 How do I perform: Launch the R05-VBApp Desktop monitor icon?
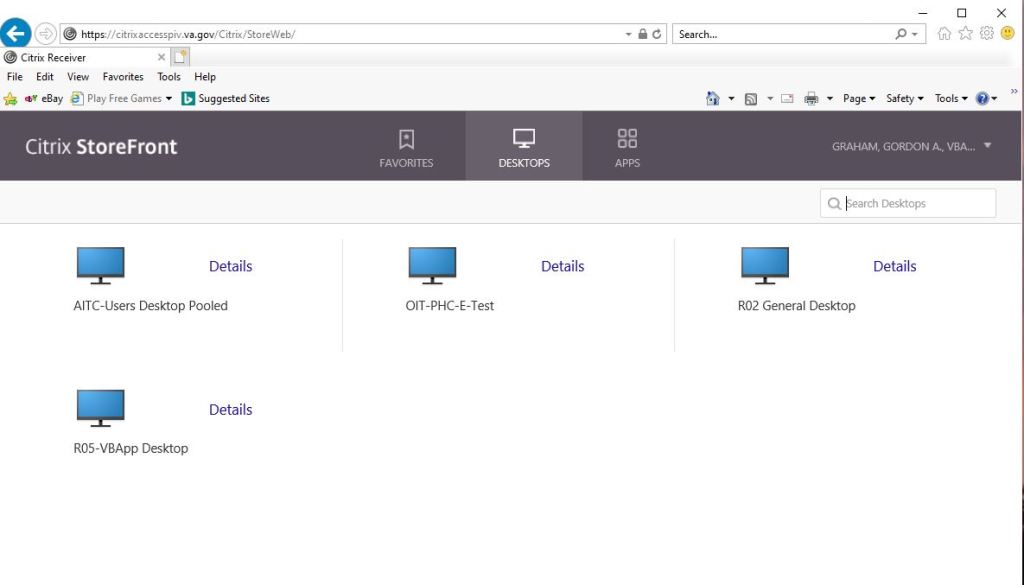pos(100,406)
